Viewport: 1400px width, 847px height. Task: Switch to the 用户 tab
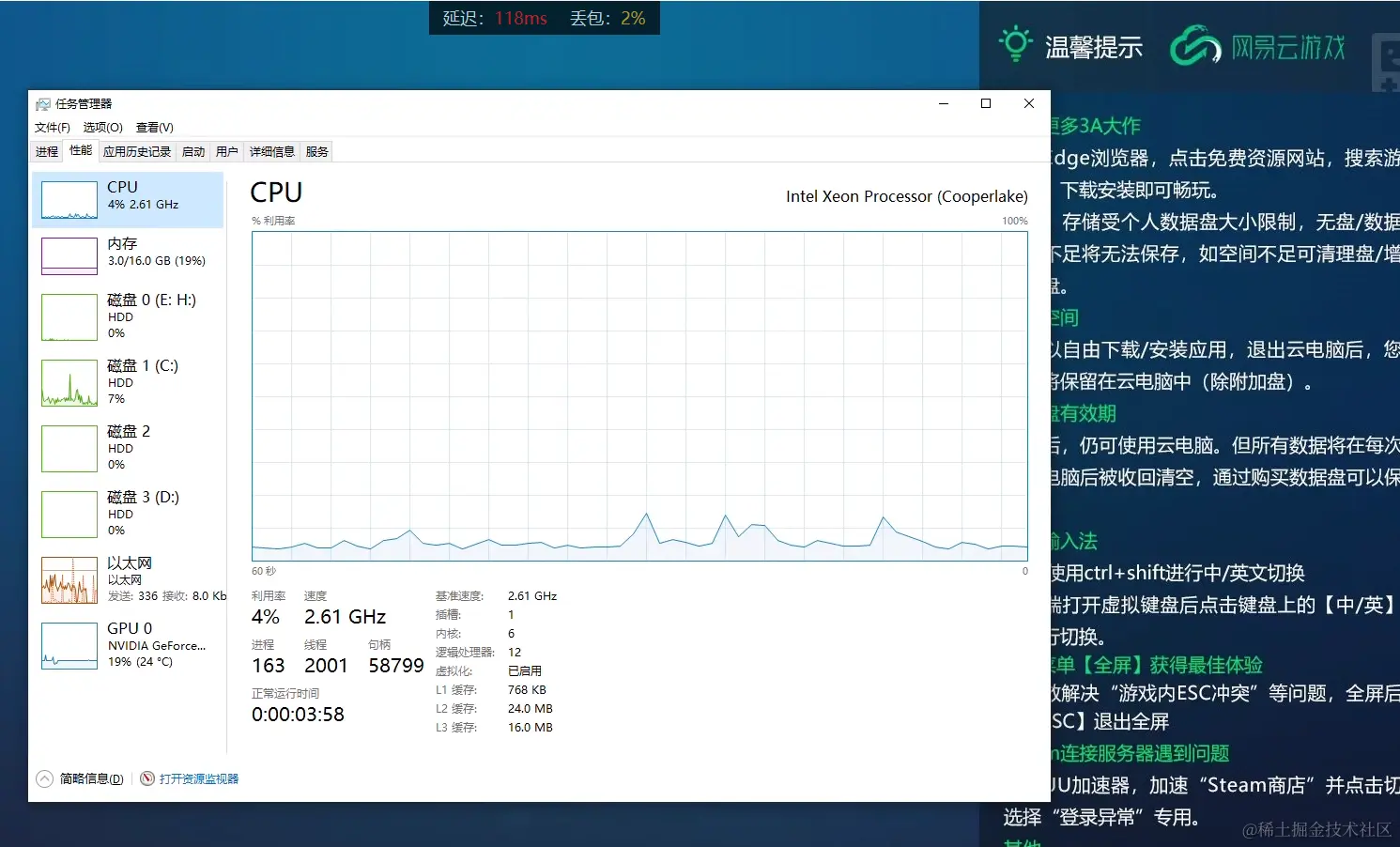tap(227, 152)
